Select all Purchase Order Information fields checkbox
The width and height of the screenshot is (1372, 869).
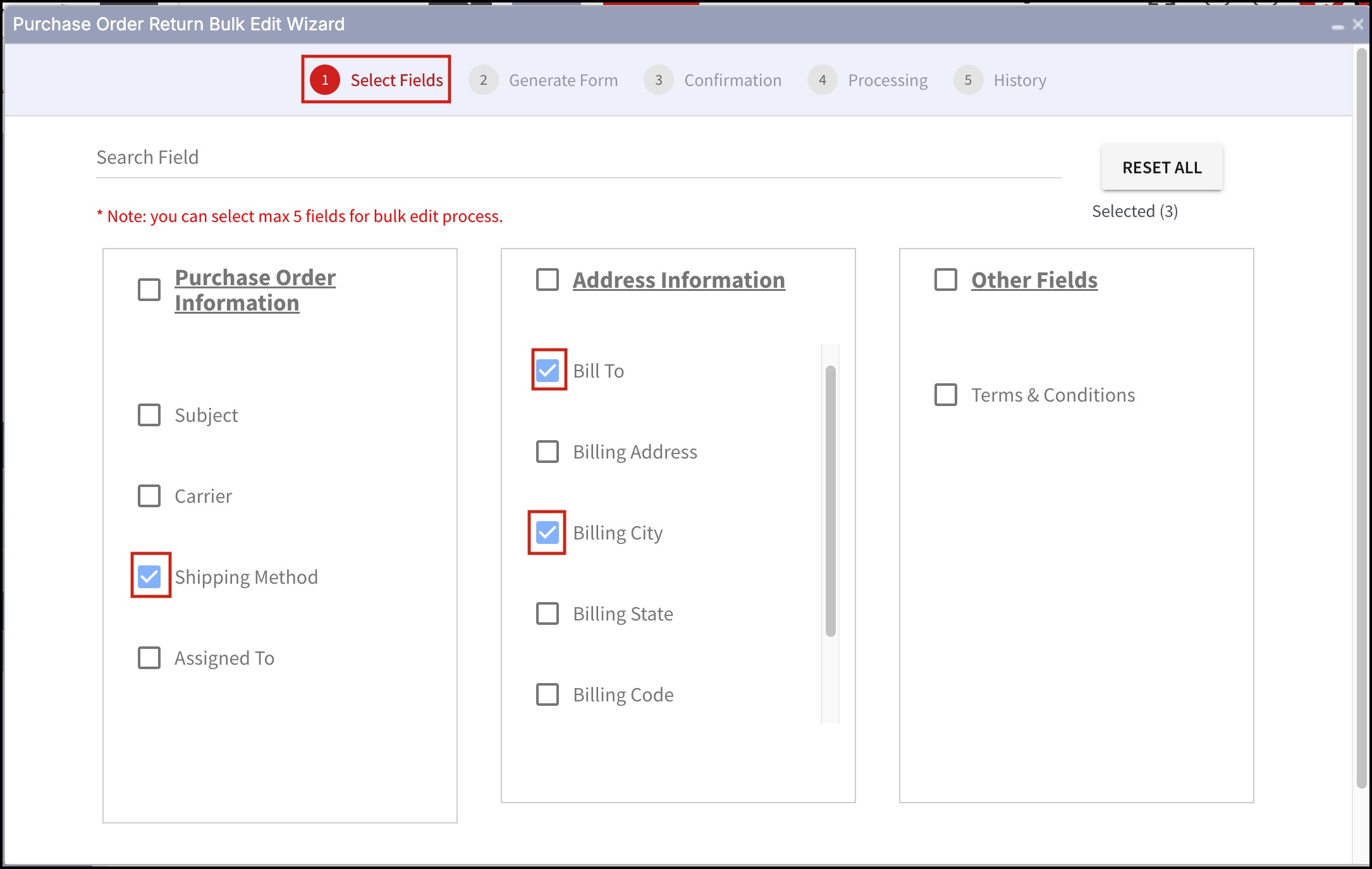click(x=149, y=290)
